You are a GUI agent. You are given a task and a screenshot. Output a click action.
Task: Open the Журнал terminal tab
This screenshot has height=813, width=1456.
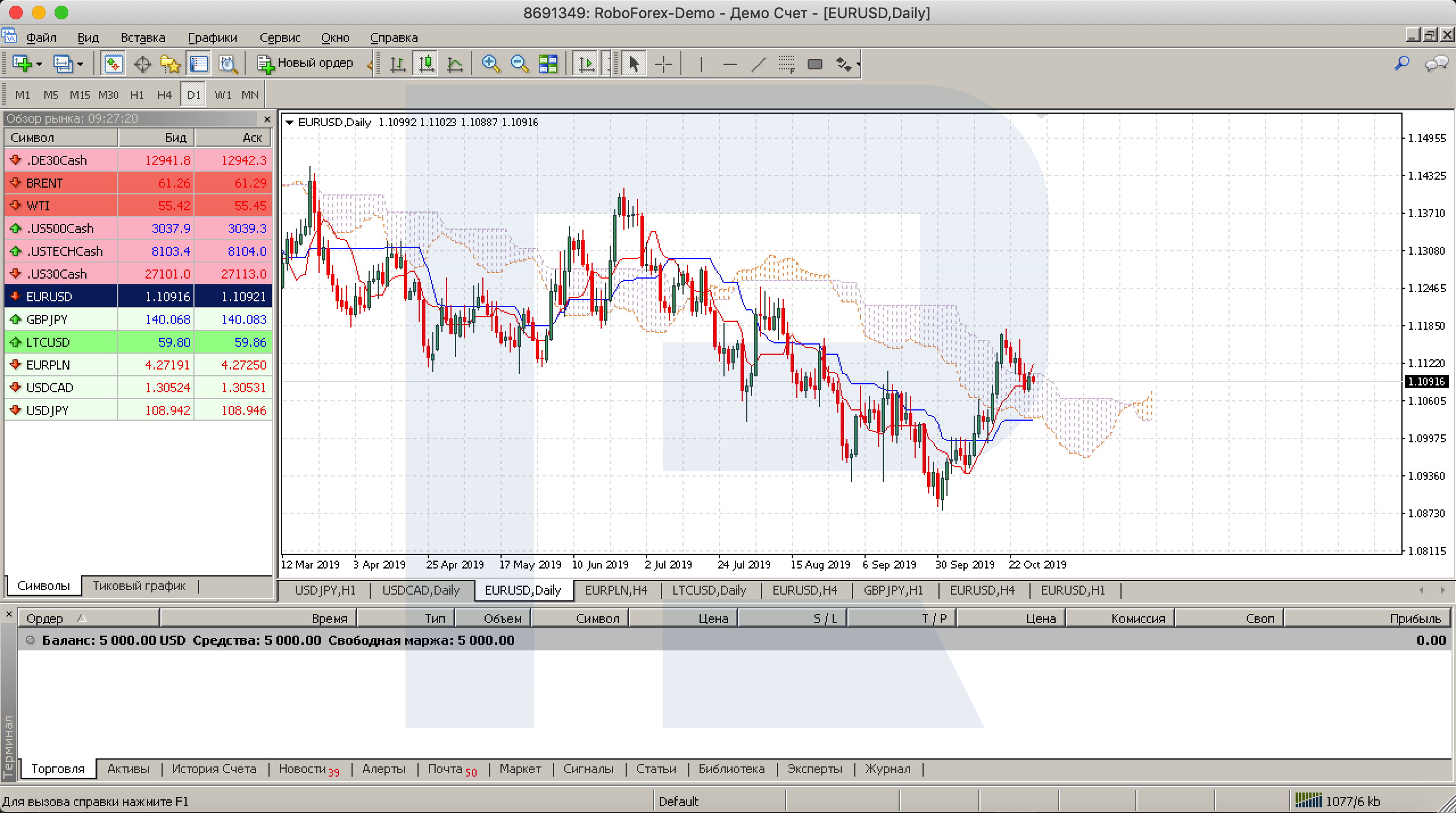coord(887,769)
